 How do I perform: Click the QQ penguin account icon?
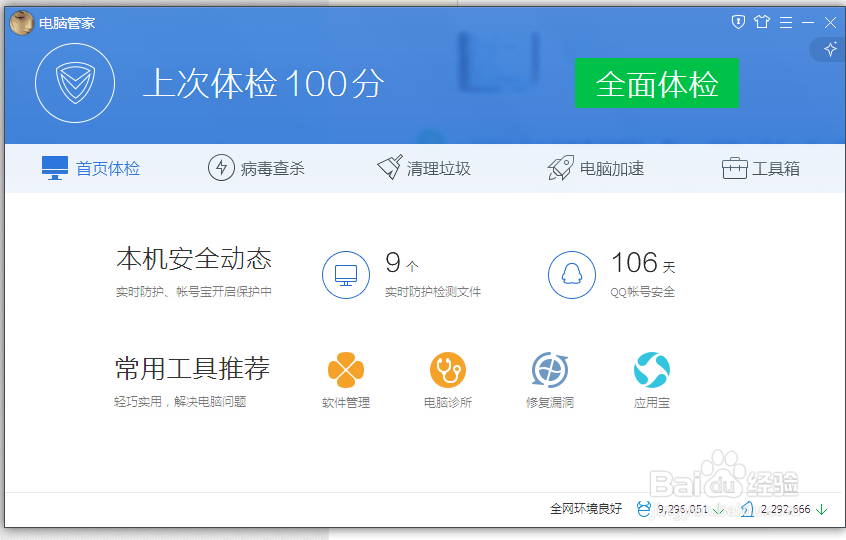[572, 275]
